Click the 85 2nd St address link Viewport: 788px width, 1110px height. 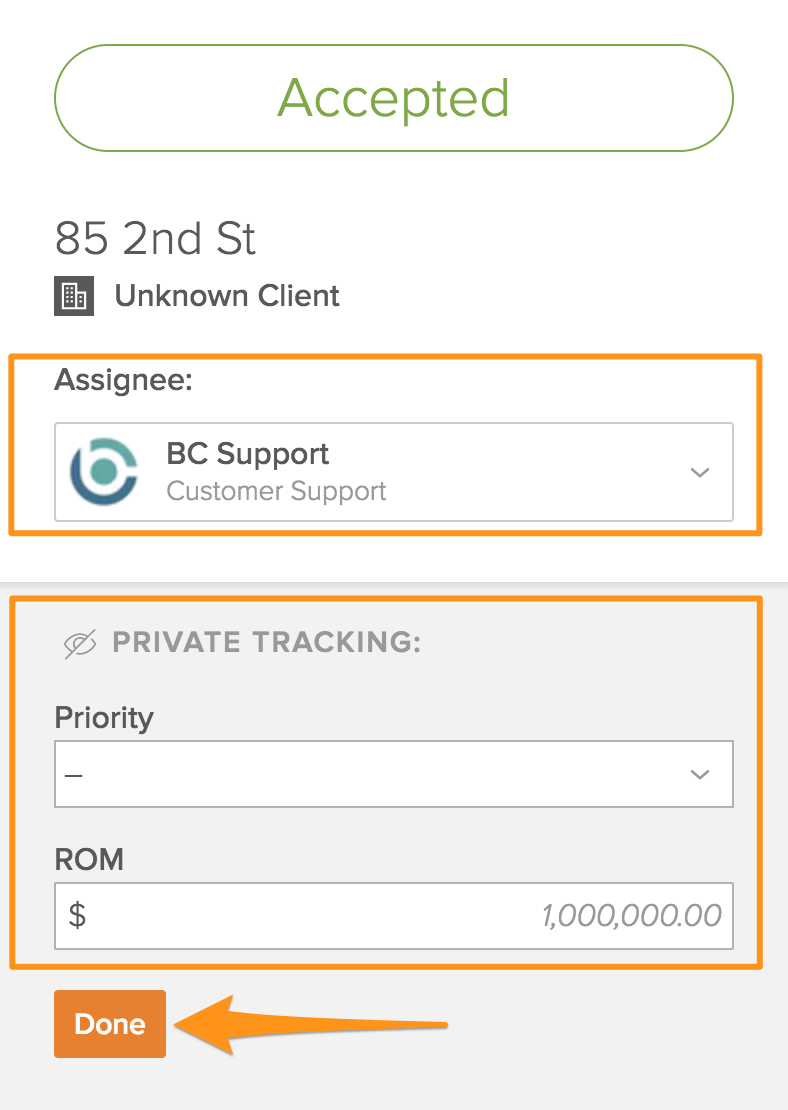click(x=155, y=239)
